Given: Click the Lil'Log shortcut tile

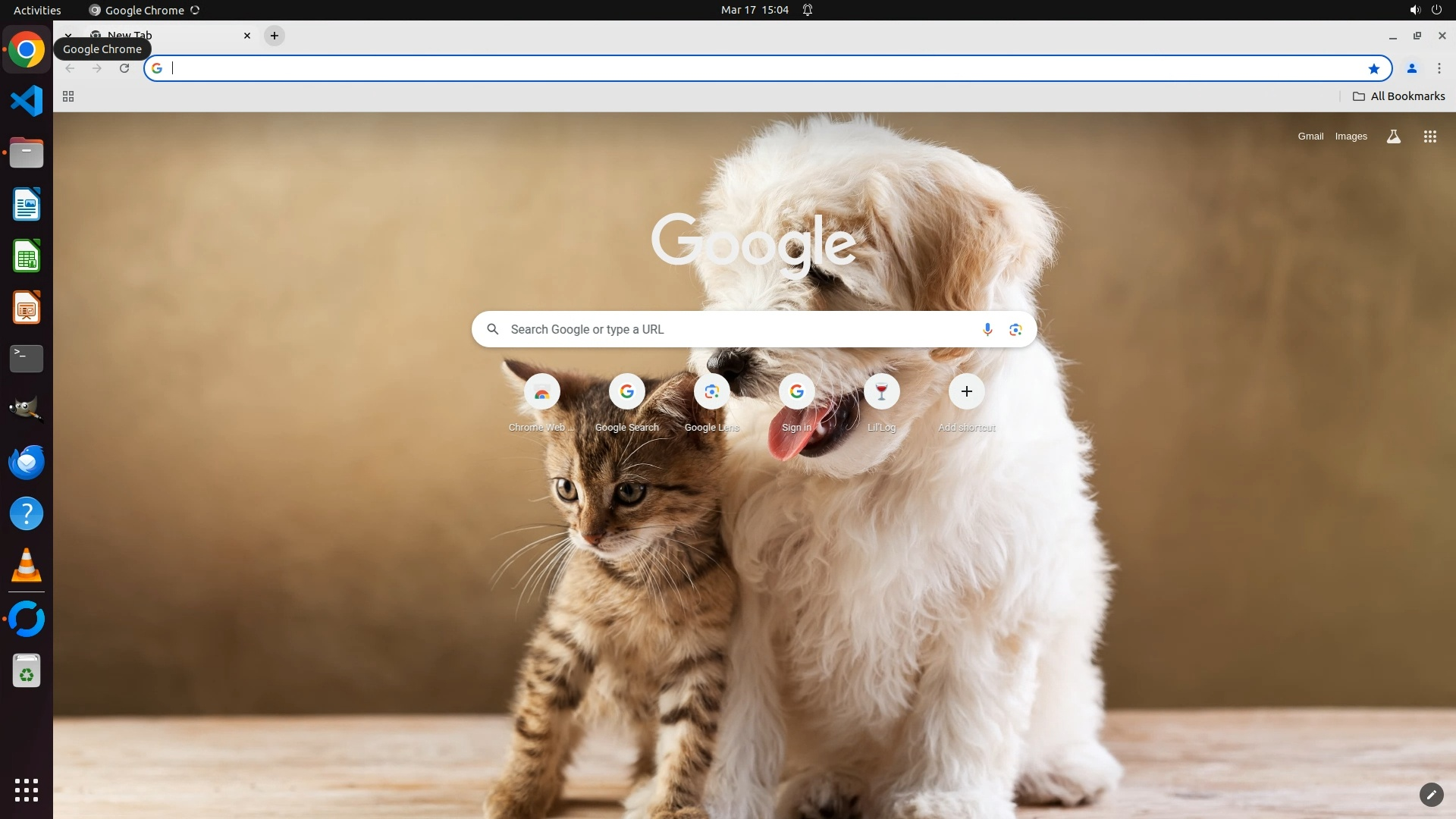Looking at the screenshot, I should coord(881,392).
